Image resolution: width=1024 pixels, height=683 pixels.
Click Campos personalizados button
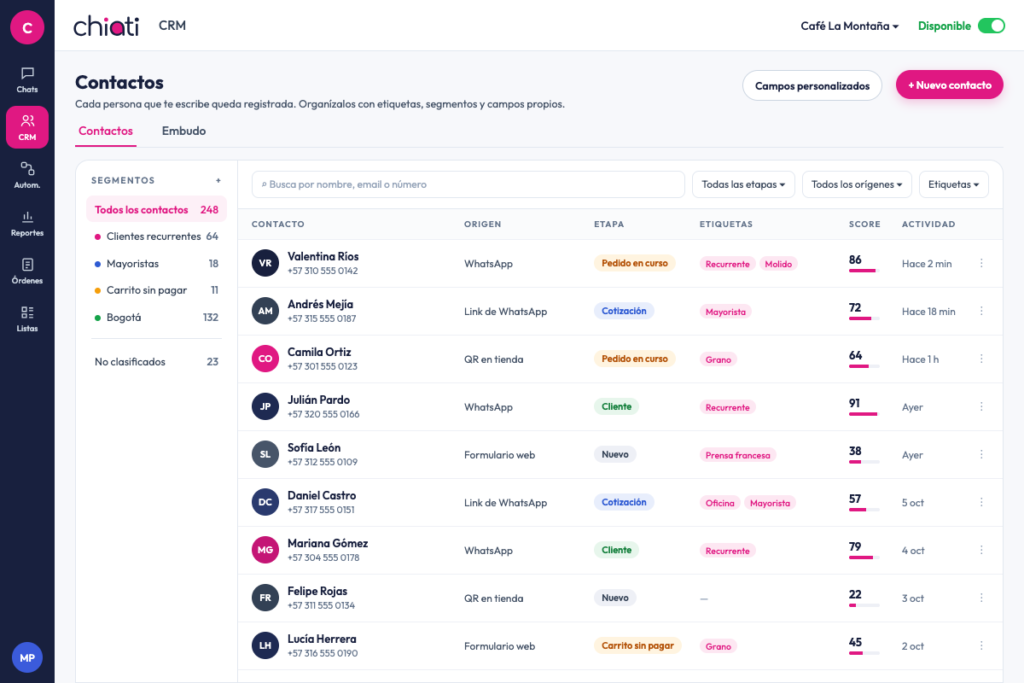click(x=812, y=86)
